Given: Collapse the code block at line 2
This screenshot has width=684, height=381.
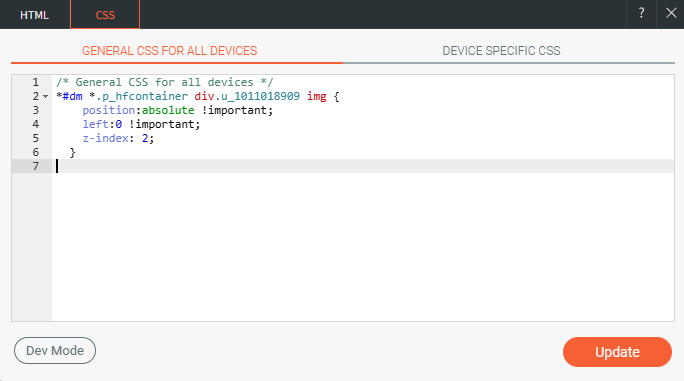Looking at the screenshot, I should pos(46,96).
